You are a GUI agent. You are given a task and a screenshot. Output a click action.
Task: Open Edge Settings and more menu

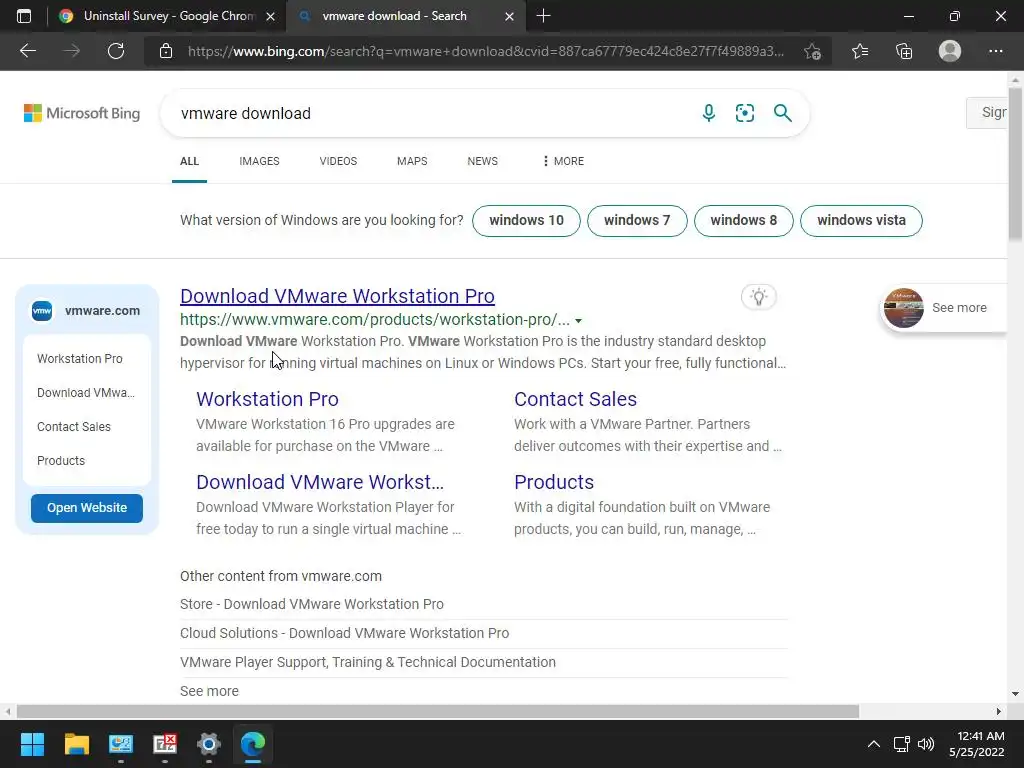tap(995, 51)
